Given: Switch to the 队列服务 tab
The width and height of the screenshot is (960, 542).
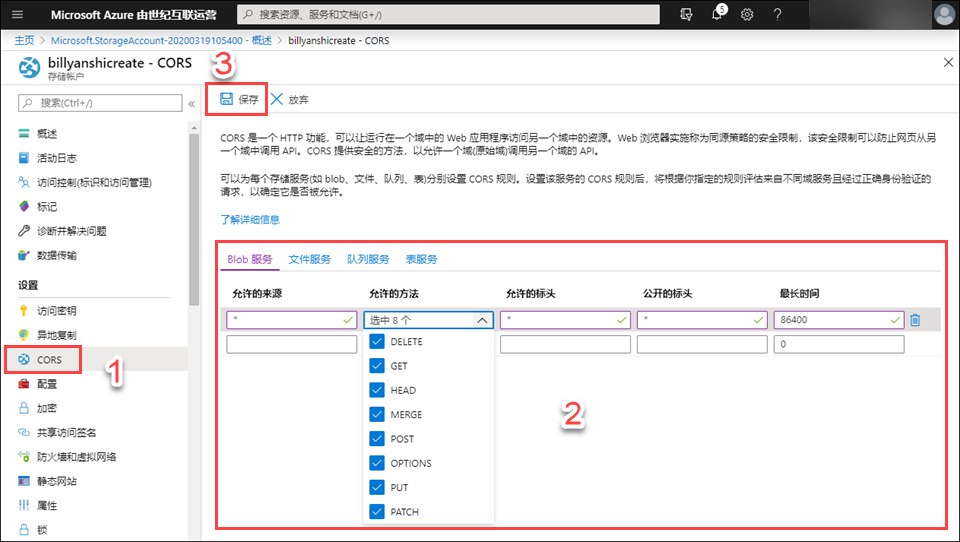Looking at the screenshot, I should 368,259.
